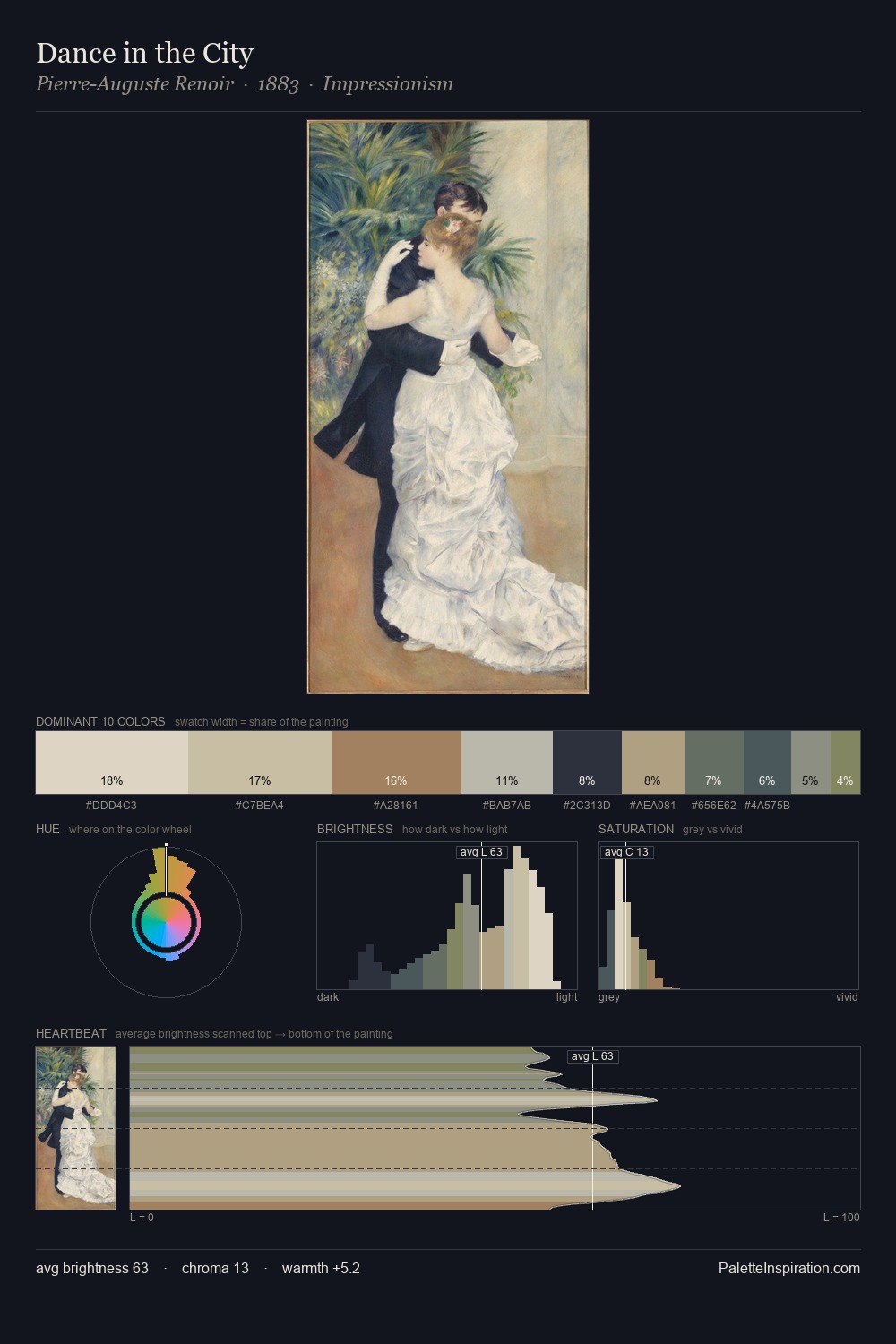Click the 18% swatch #DDD4C3
The image size is (896, 1344).
(112, 762)
